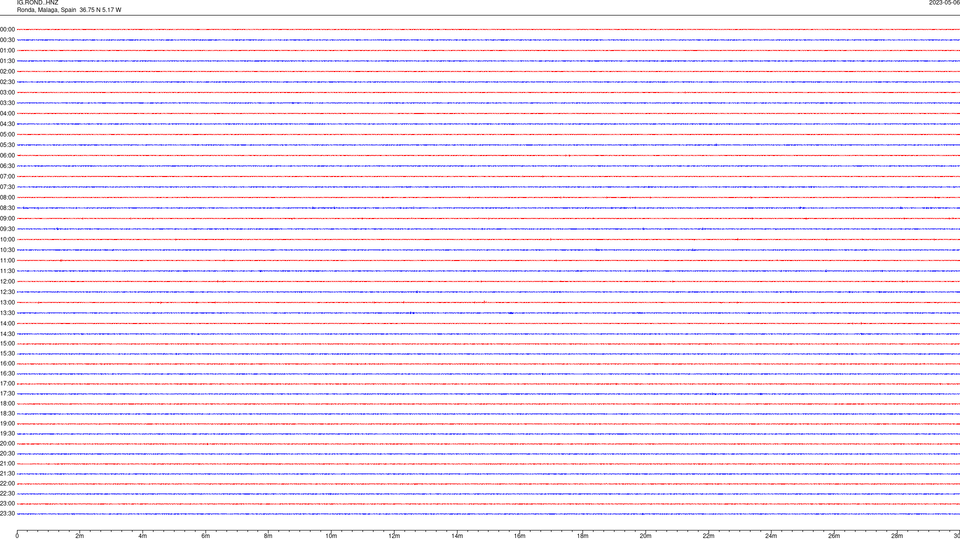
Task: Pick the 21:00 time label
Action: (7, 463)
